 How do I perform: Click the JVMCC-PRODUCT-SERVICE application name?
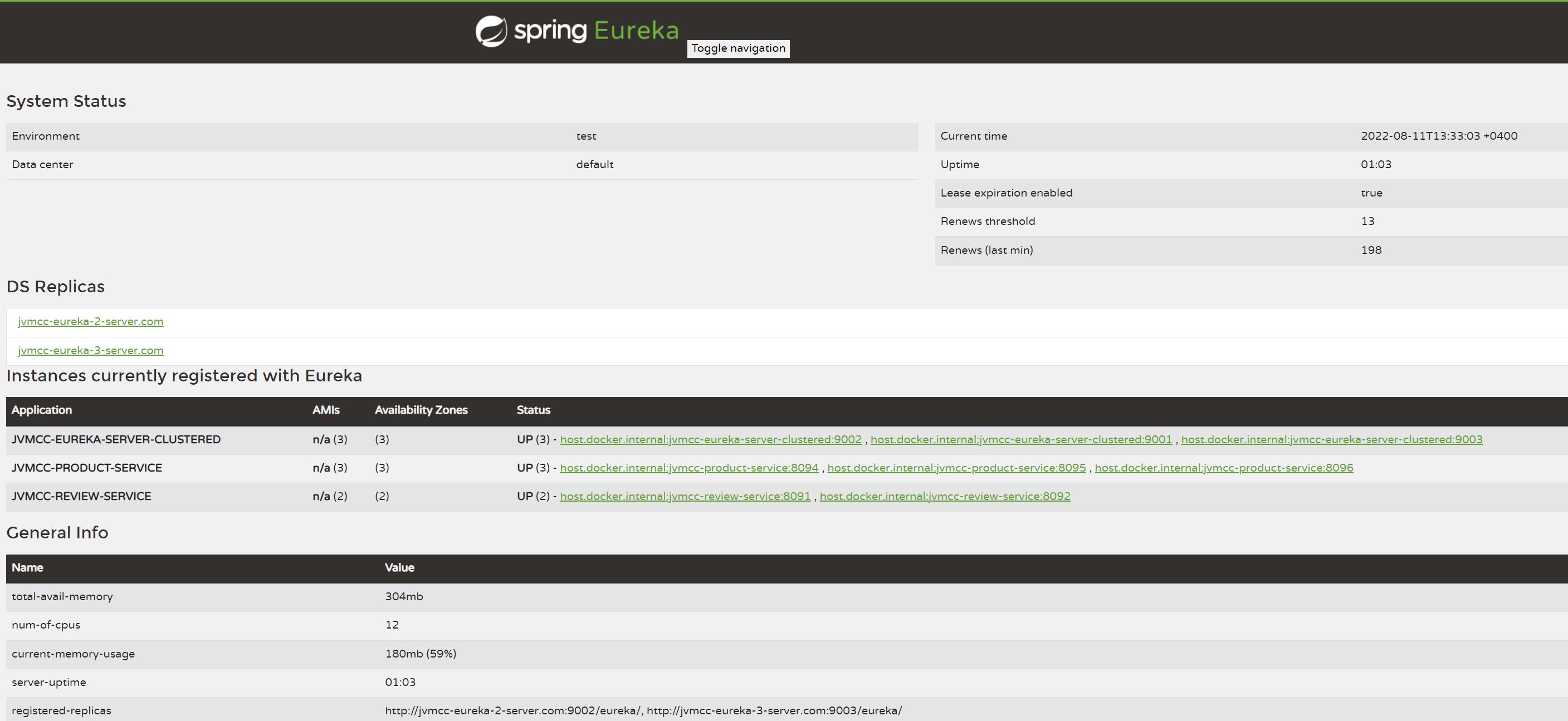(86, 468)
